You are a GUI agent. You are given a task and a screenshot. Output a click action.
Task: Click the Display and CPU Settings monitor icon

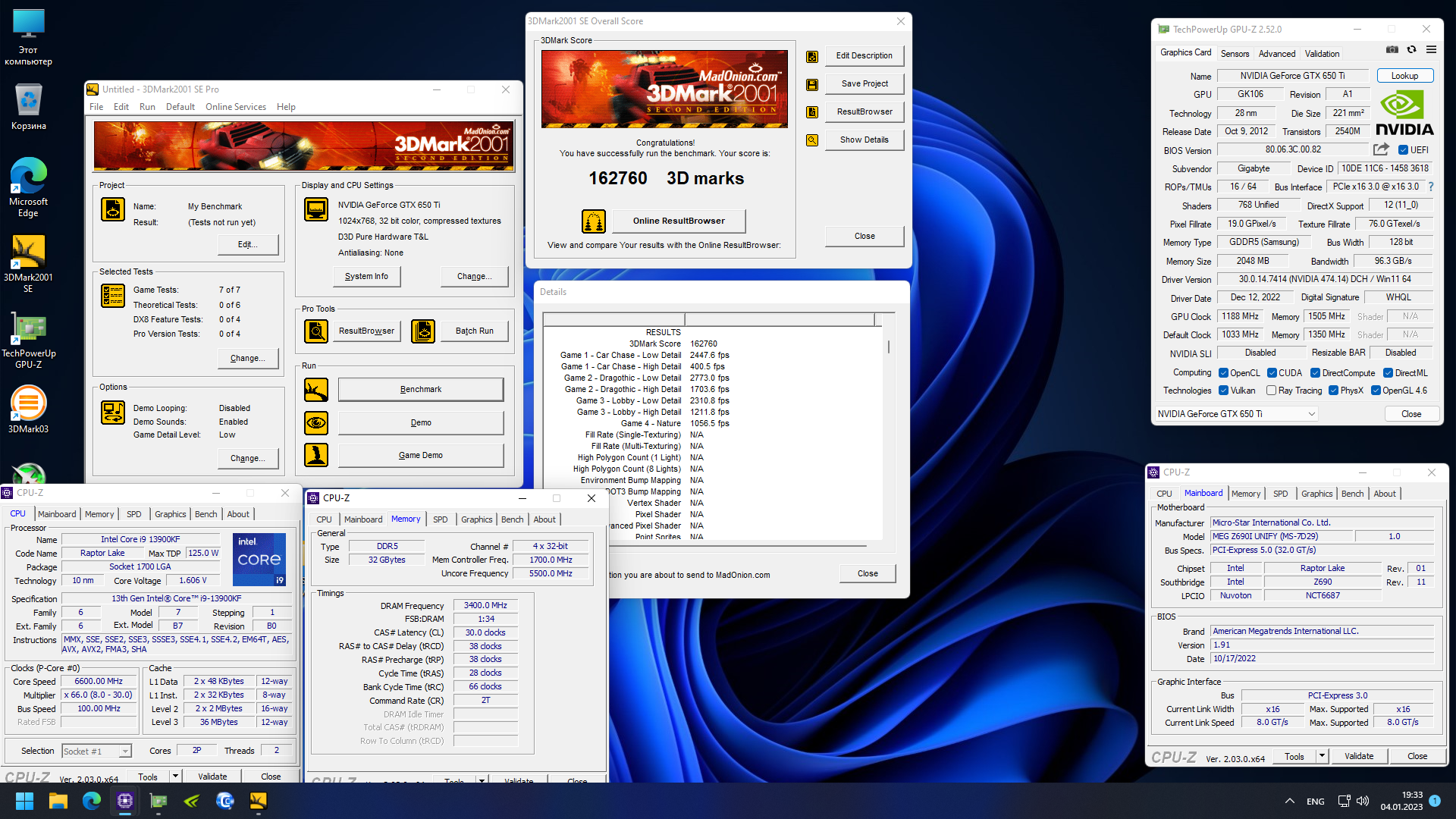click(316, 209)
